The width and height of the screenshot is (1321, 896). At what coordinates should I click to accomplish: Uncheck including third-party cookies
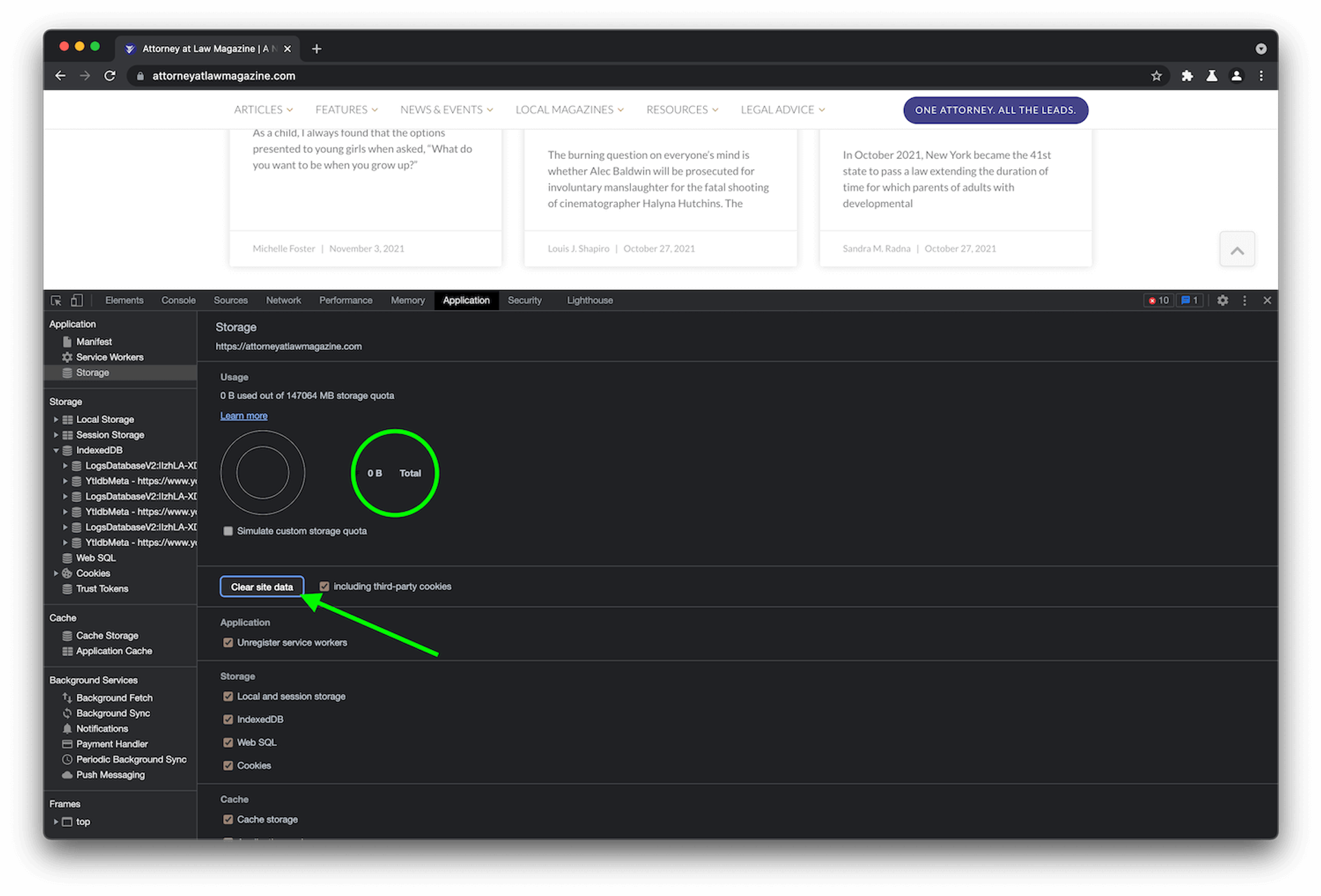coord(324,587)
